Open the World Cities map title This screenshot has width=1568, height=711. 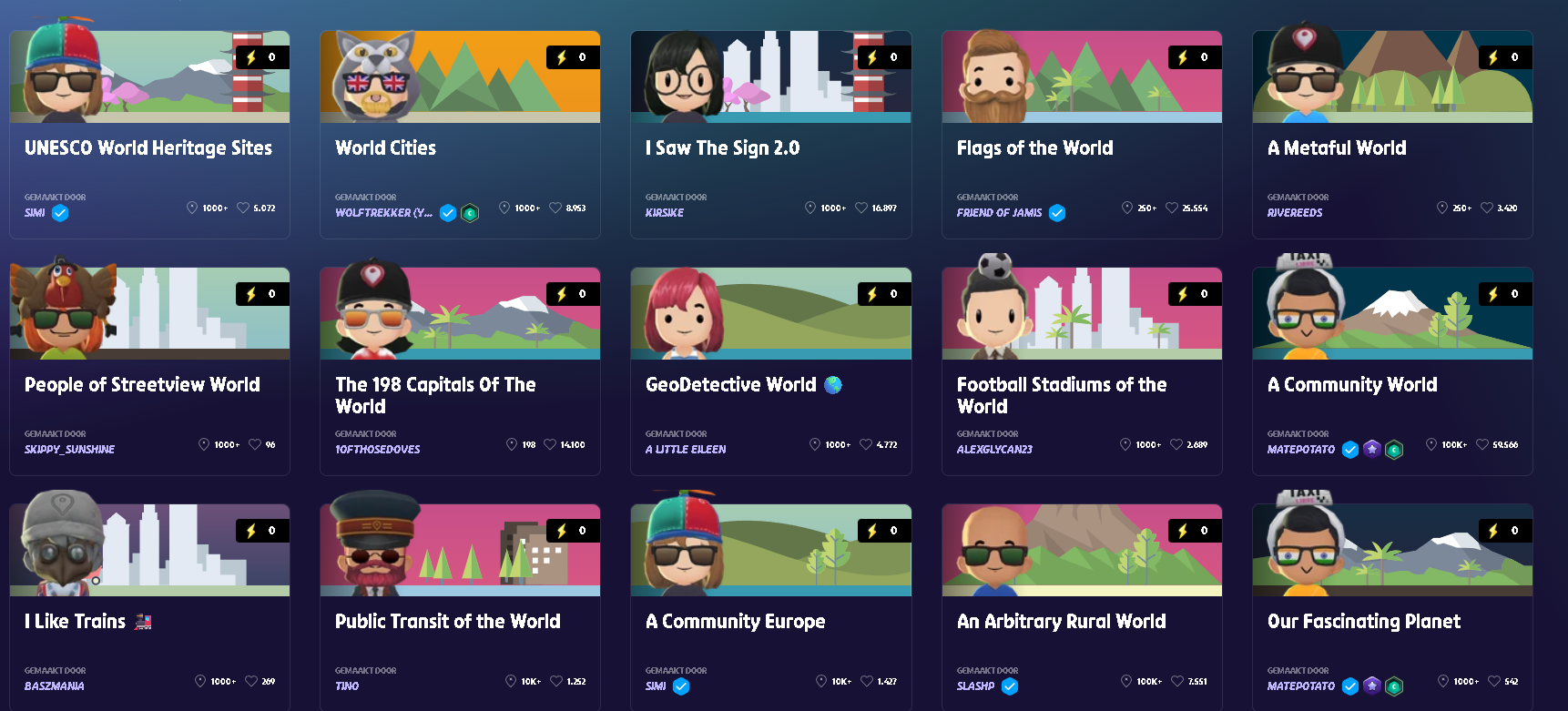point(385,148)
